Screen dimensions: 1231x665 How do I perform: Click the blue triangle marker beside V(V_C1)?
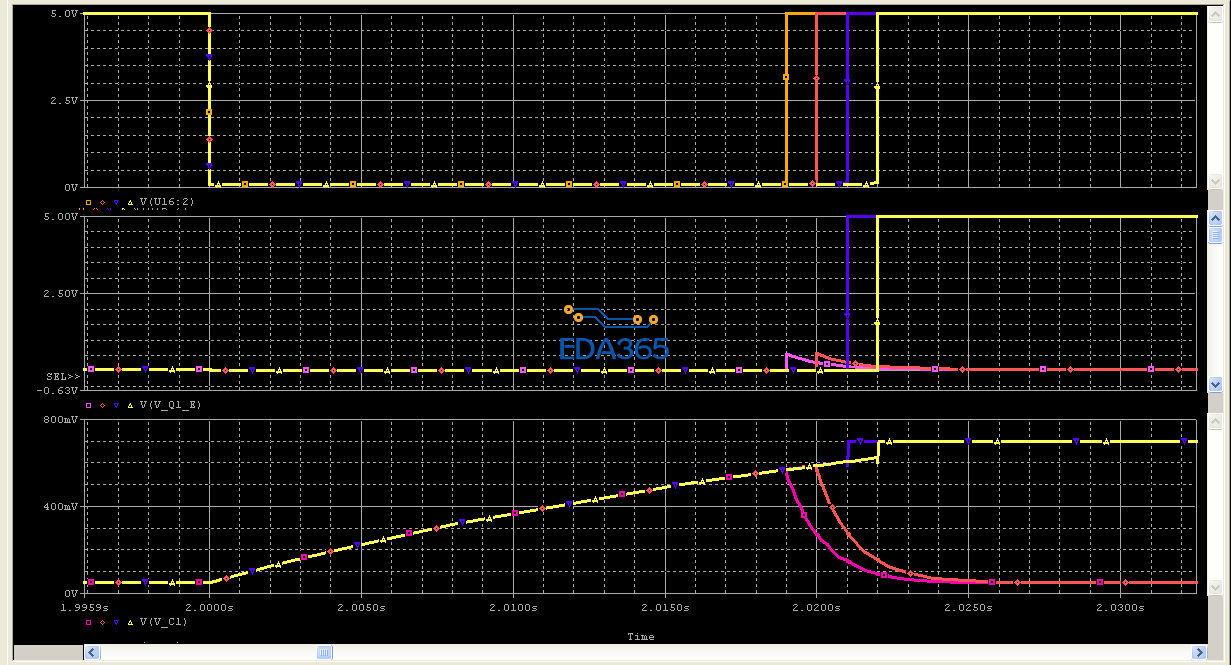click(x=117, y=622)
